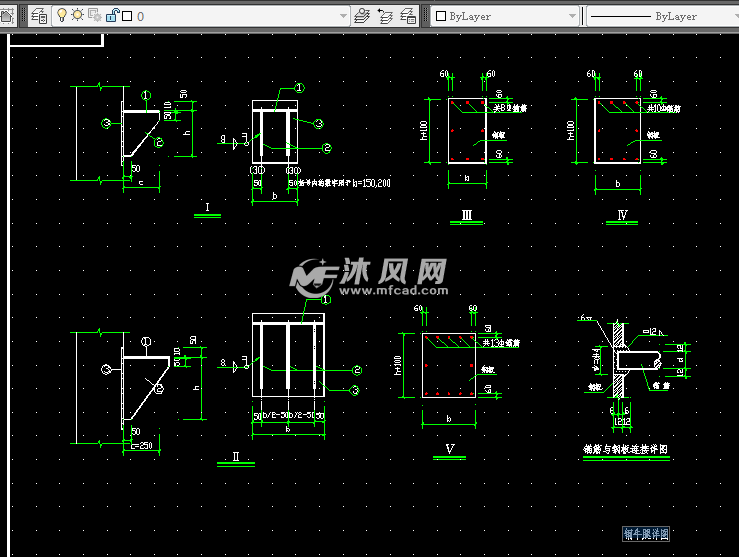The image size is (739, 557).
Task: Toggle the padlock to lock layer 0
Action: click(x=111, y=16)
